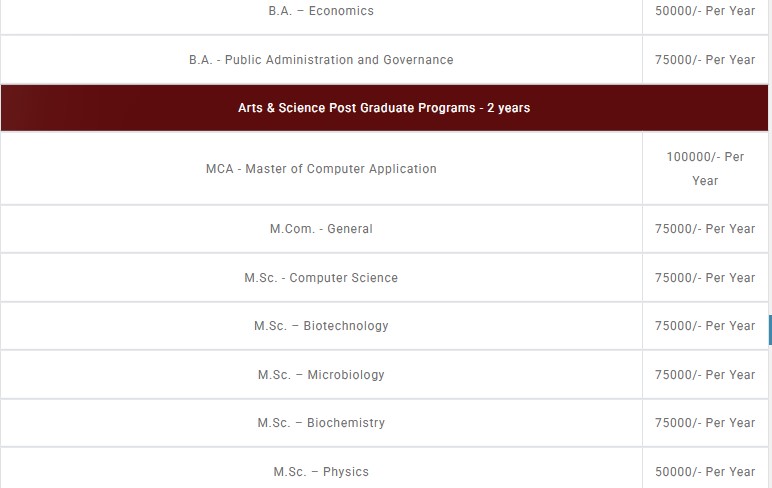This screenshot has height=488, width=772.
Task: Click the 50000/- Per Year M.Sc. Physics fee
Action: tap(705, 472)
